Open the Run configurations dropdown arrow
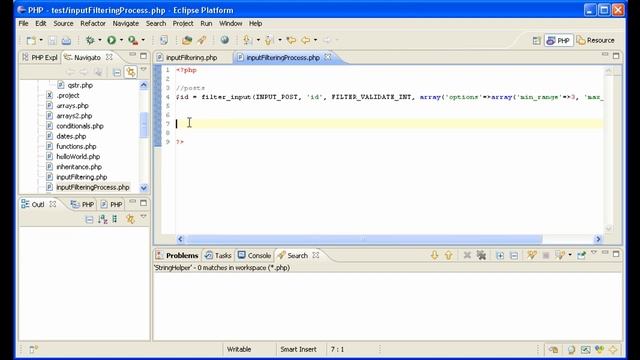The height and width of the screenshot is (360, 640). point(121,40)
